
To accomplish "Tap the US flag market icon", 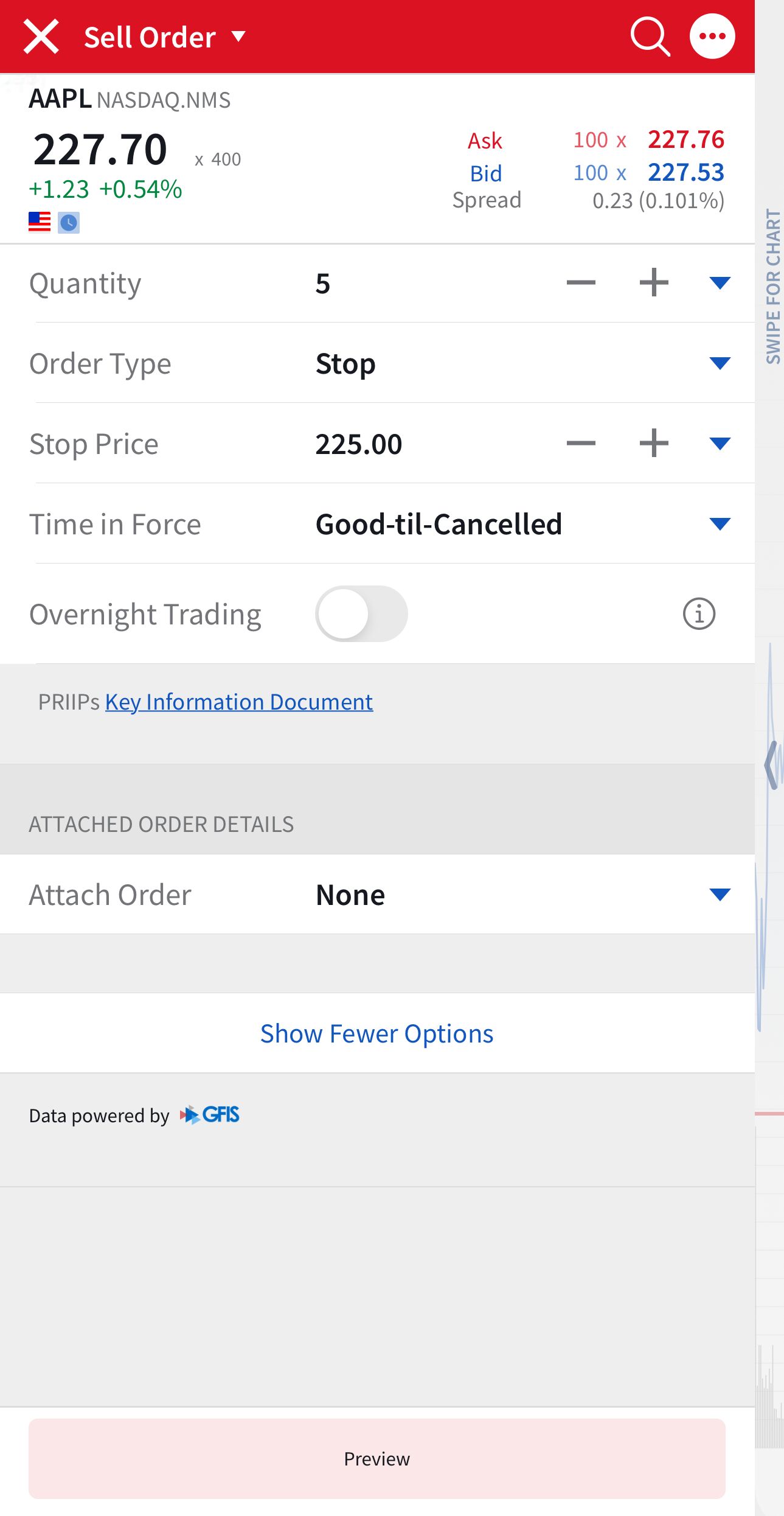I will click(40, 222).
